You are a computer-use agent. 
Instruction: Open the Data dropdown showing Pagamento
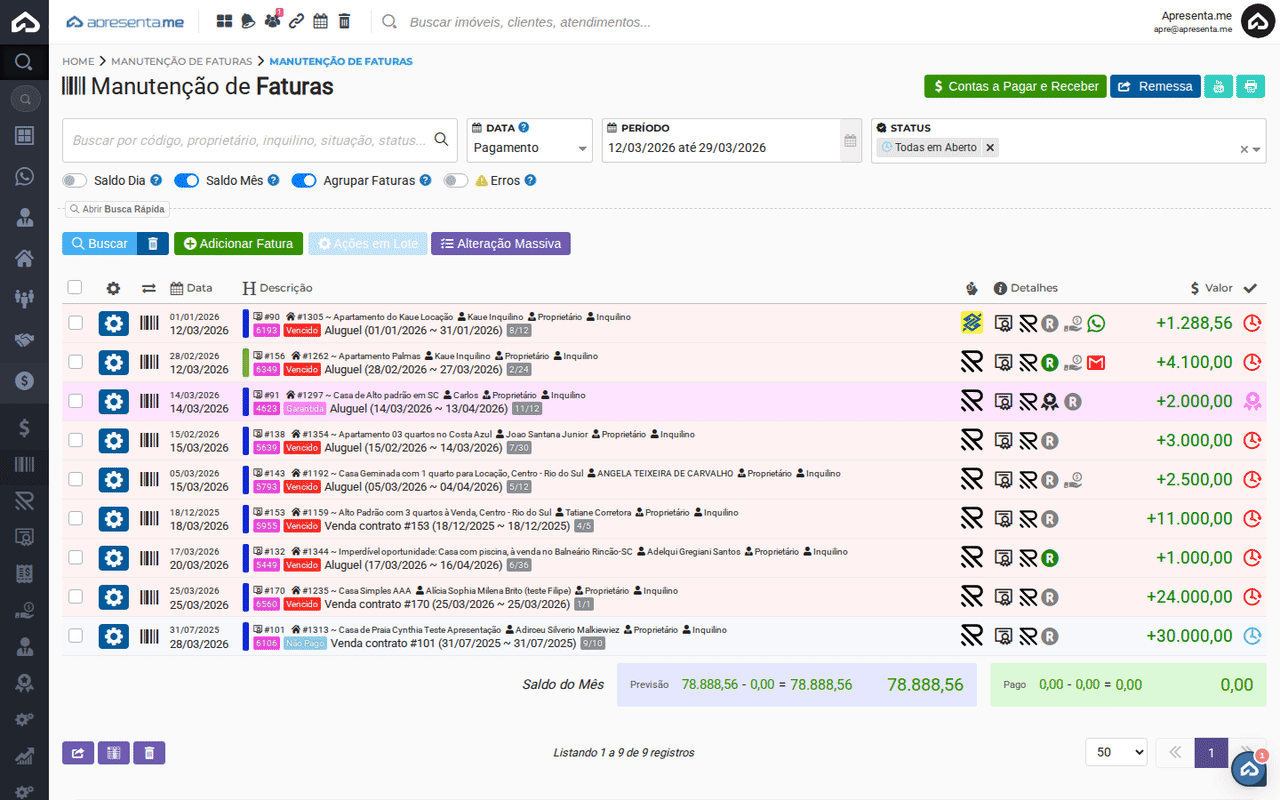pyautogui.click(x=529, y=148)
